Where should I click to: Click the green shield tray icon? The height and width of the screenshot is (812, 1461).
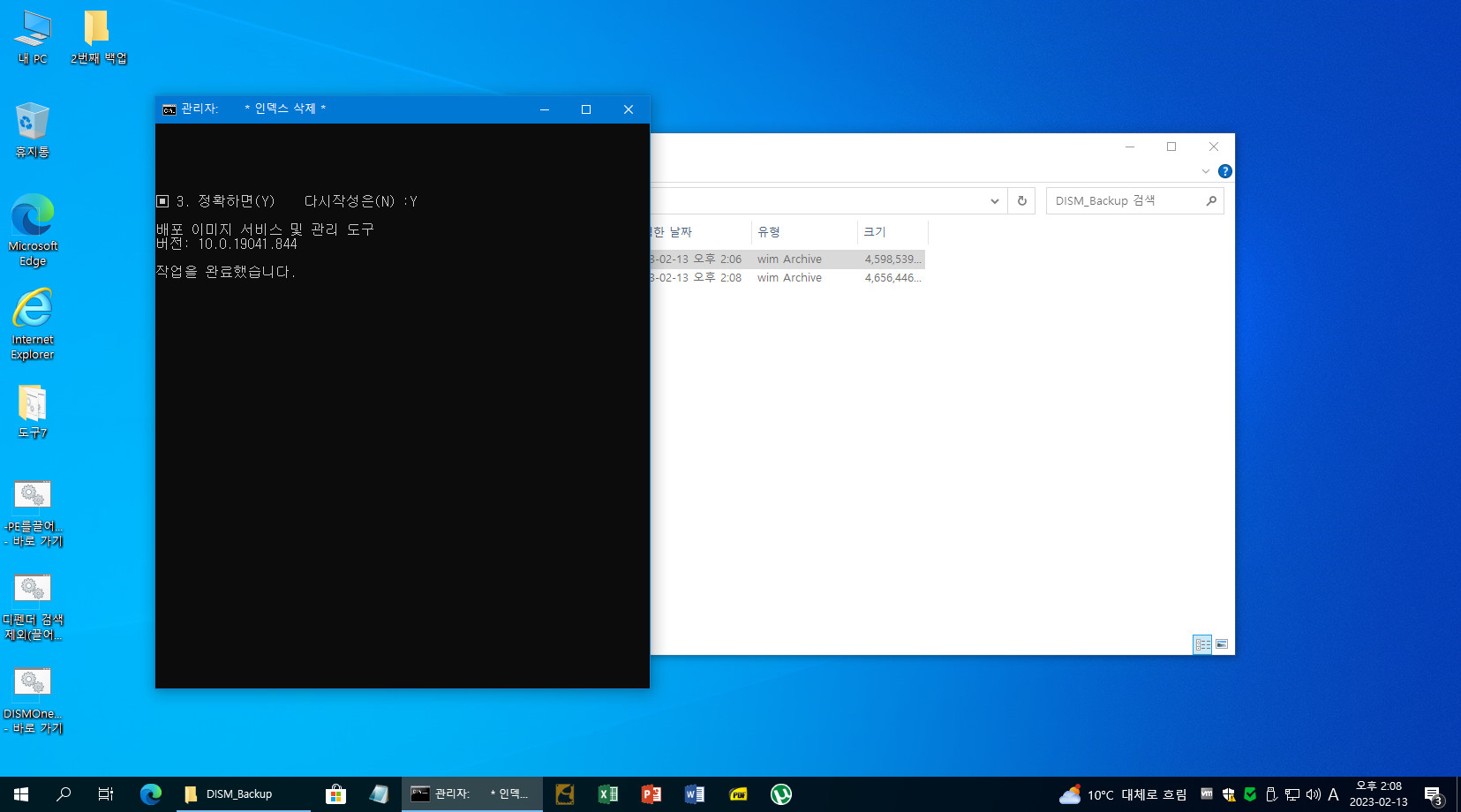(x=1250, y=794)
